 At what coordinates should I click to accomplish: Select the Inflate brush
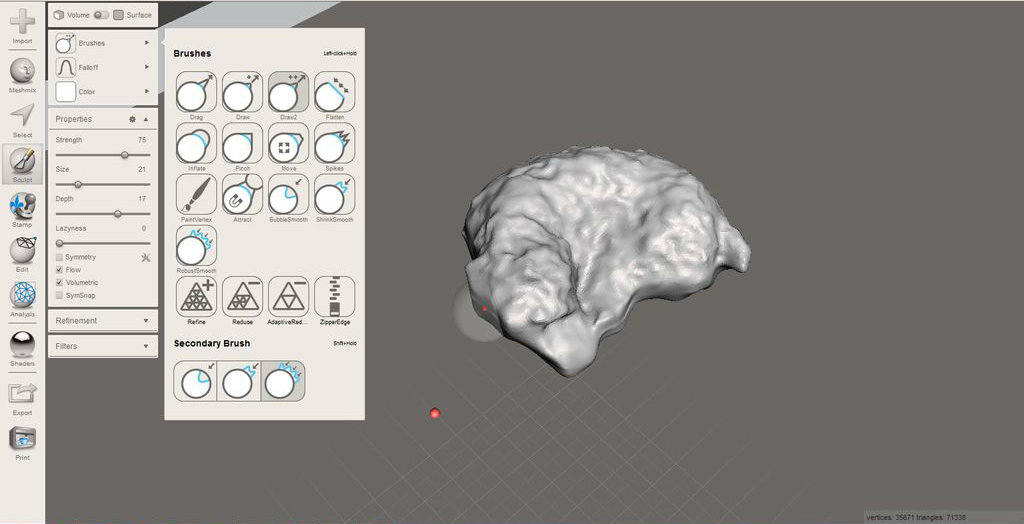pyautogui.click(x=197, y=143)
